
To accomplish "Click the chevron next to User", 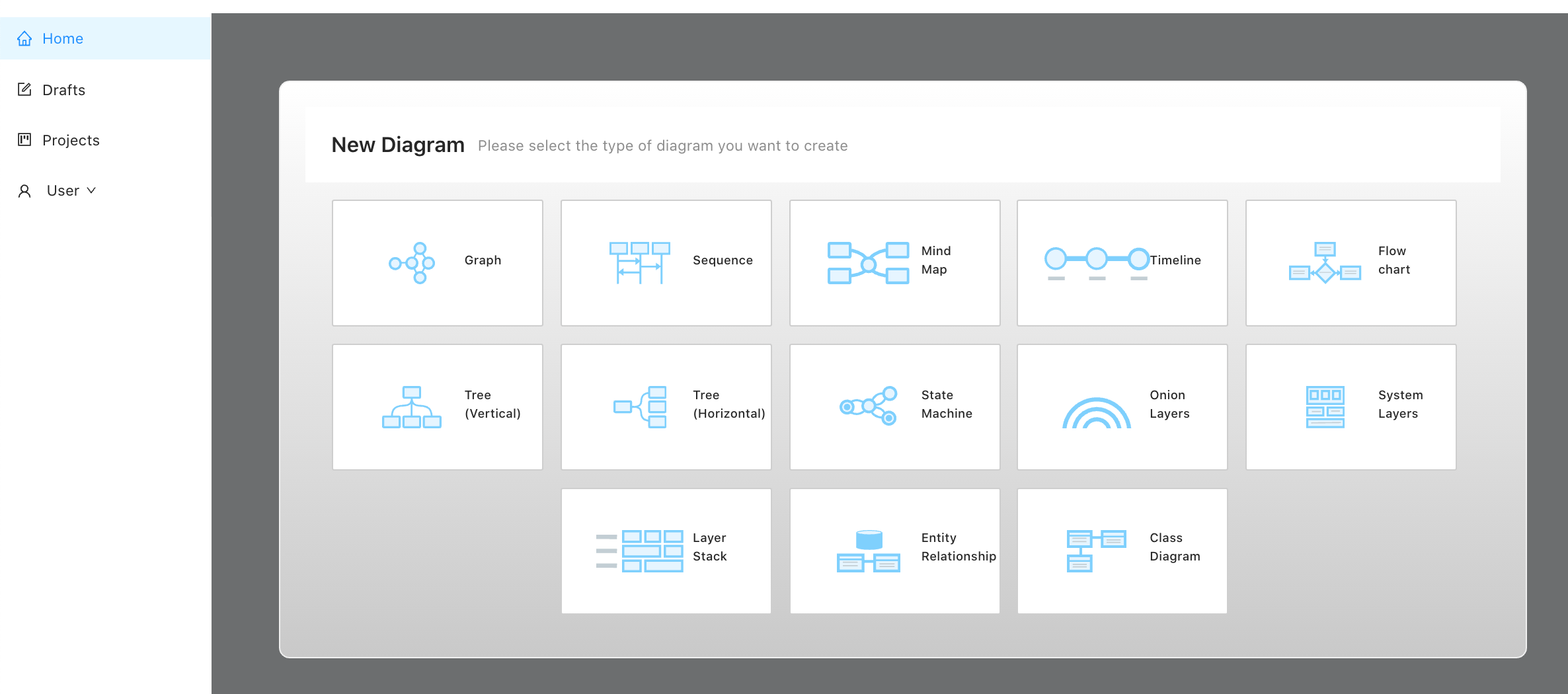I will 92,190.
